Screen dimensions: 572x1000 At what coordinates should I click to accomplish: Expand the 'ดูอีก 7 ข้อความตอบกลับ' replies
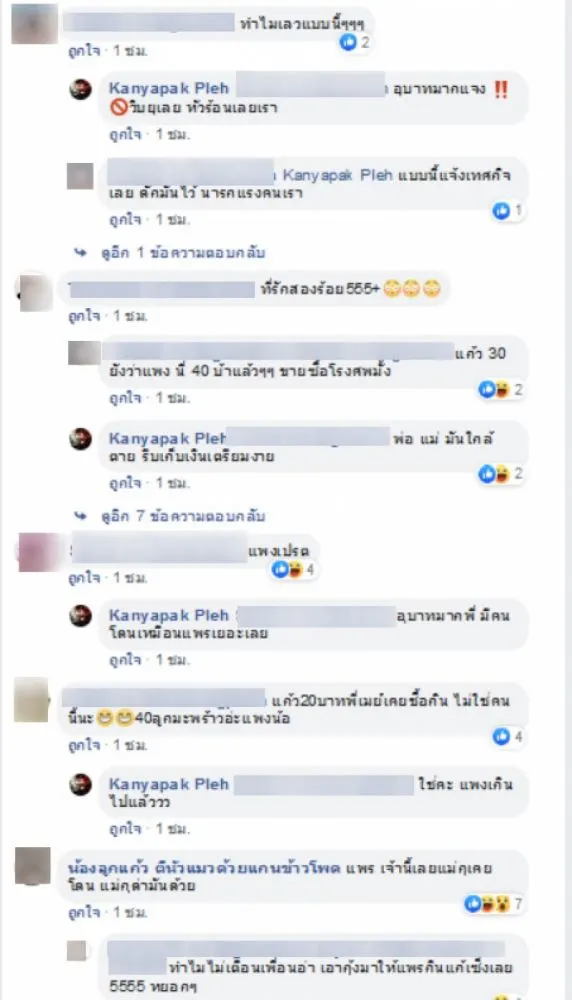pos(183,516)
